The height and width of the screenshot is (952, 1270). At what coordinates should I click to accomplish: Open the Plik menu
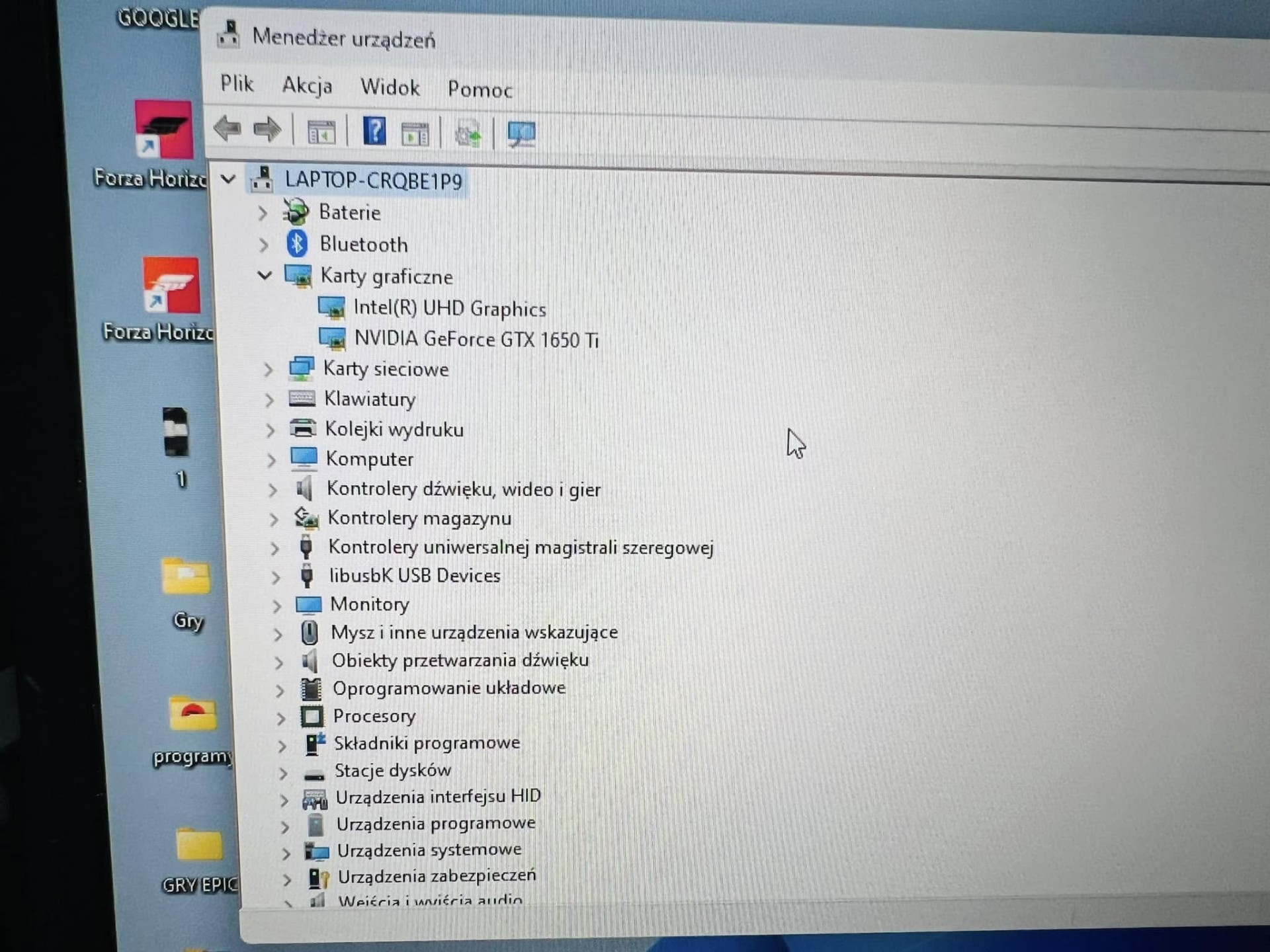pos(237,84)
